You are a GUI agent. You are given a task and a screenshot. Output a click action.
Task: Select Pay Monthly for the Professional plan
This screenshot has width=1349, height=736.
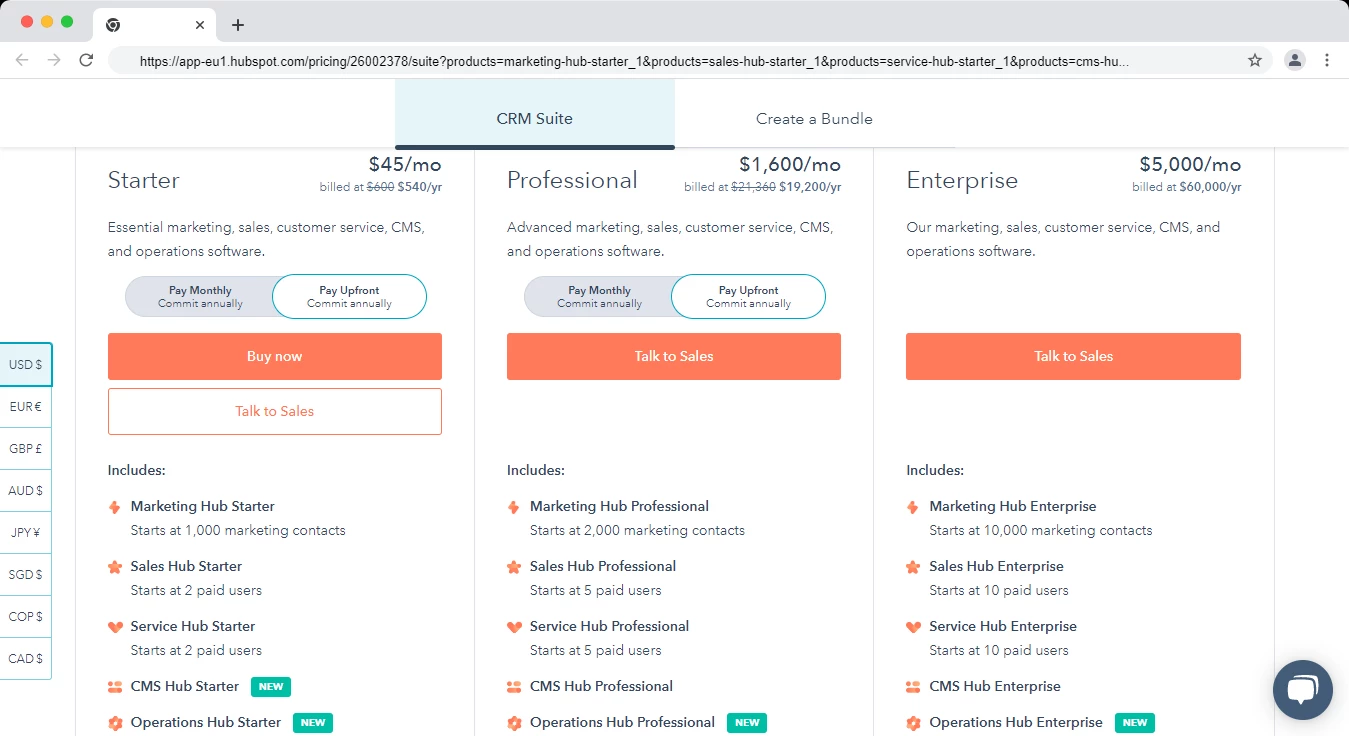(599, 297)
